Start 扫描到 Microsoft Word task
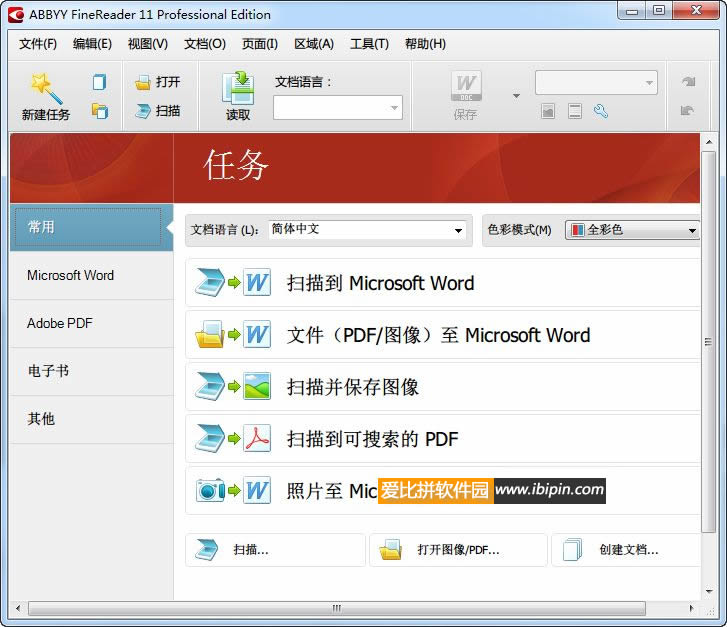The height and width of the screenshot is (627, 727). pos(443,283)
